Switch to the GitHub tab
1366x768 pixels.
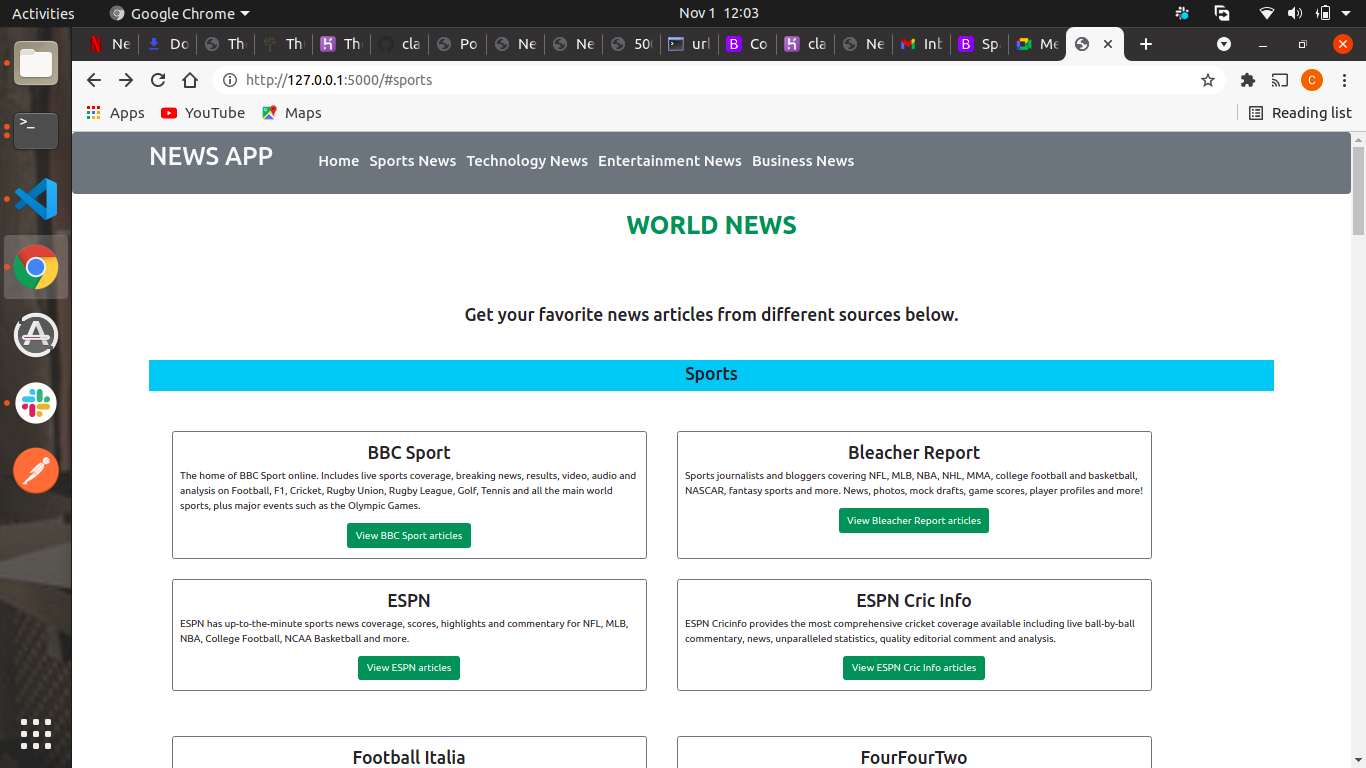(399, 44)
